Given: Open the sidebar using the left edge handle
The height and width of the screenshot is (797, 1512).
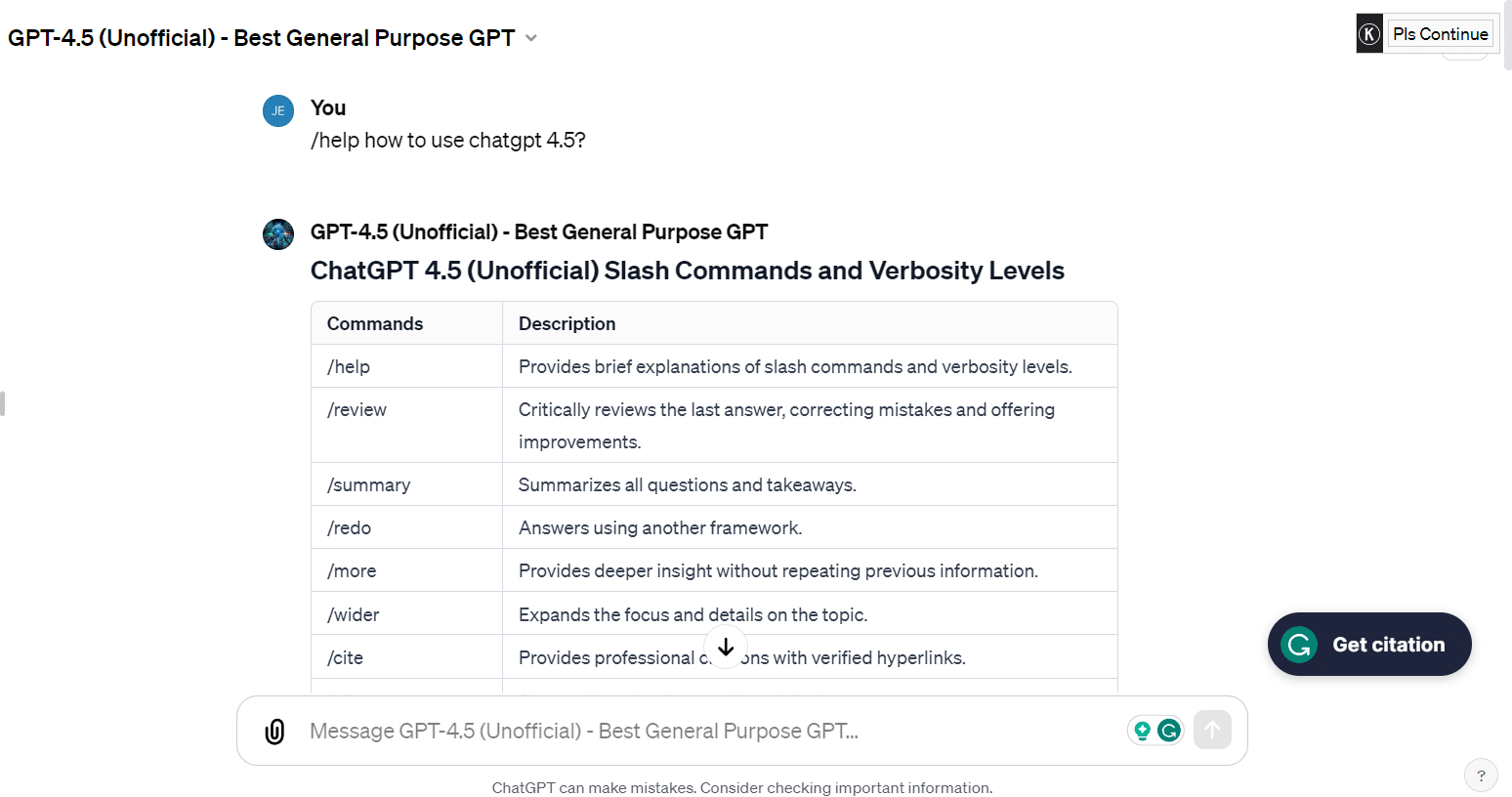Looking at the screenshot, I should [x=3, y=403].
